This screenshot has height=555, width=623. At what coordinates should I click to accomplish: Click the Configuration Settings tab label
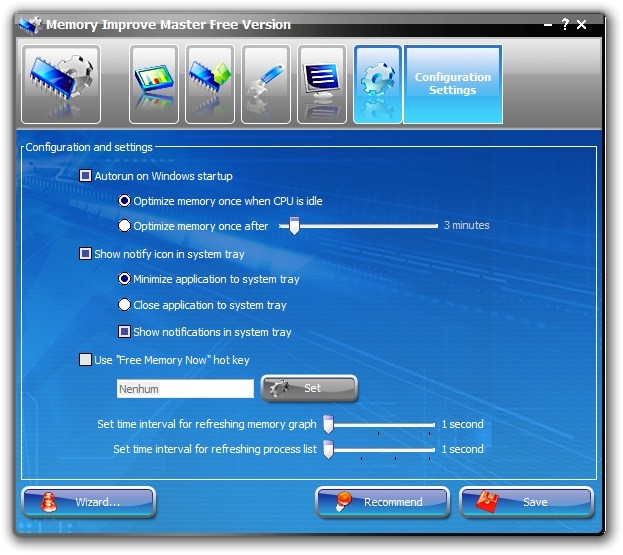[x=453, y=84]
